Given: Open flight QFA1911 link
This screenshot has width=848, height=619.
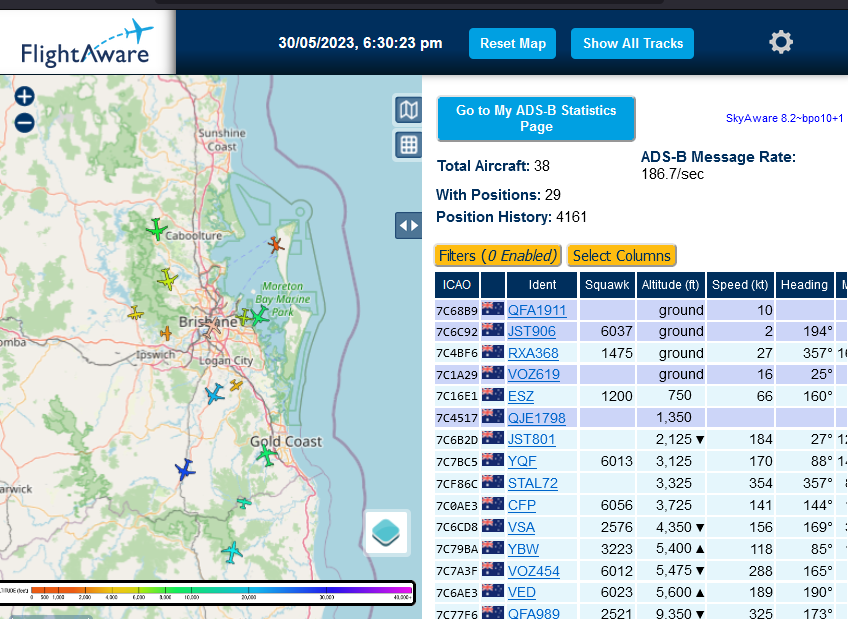Looking at the screenshot, I should coord(536,310).
